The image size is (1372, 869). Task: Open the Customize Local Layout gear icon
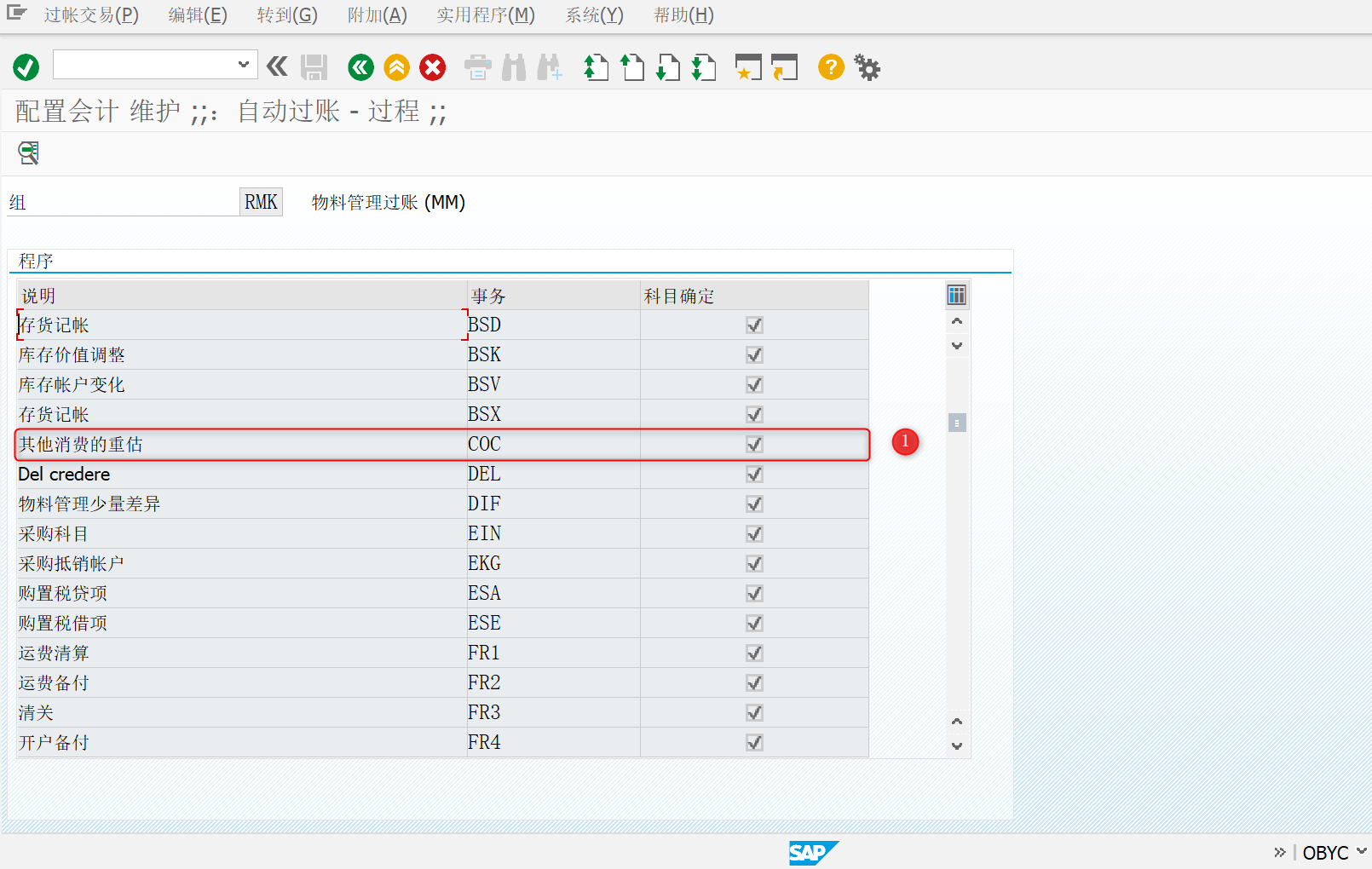tap(867, 67)
